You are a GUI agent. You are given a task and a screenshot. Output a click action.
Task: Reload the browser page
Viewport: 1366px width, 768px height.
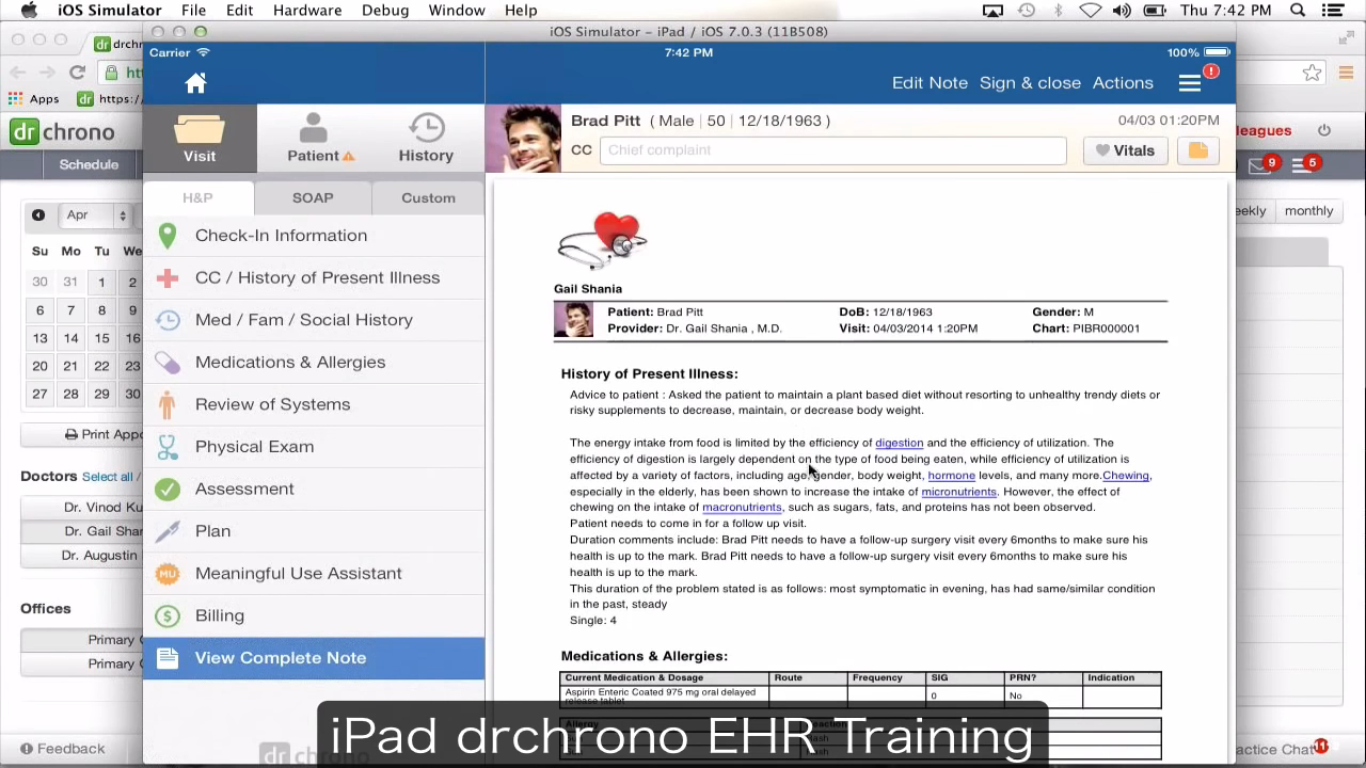[77, 72]
